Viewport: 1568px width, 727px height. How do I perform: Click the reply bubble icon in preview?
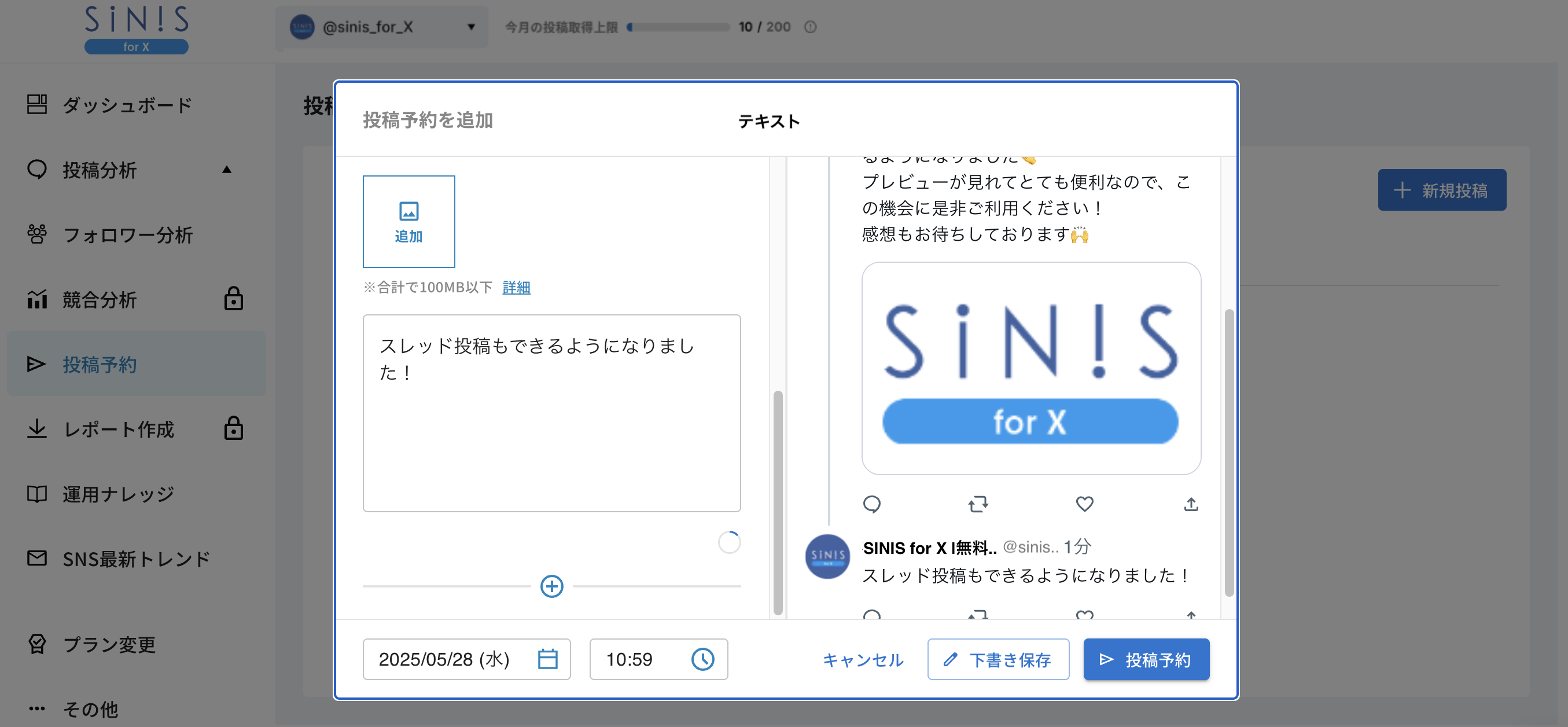[871, 504]
